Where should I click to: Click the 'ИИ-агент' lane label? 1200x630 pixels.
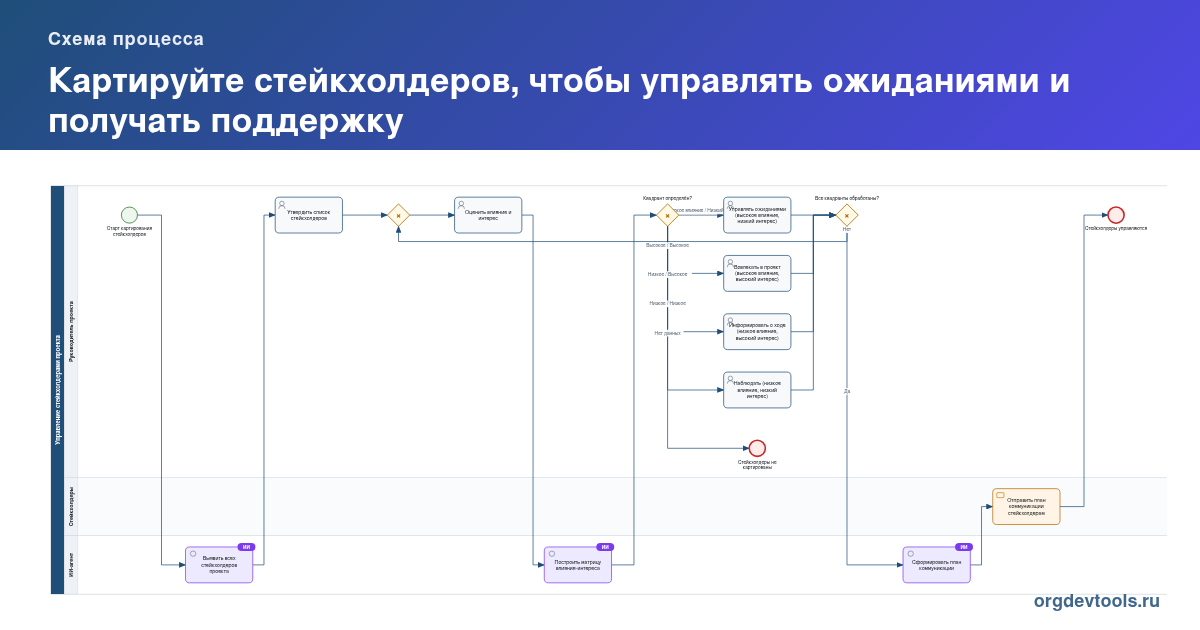pos(71,565)
